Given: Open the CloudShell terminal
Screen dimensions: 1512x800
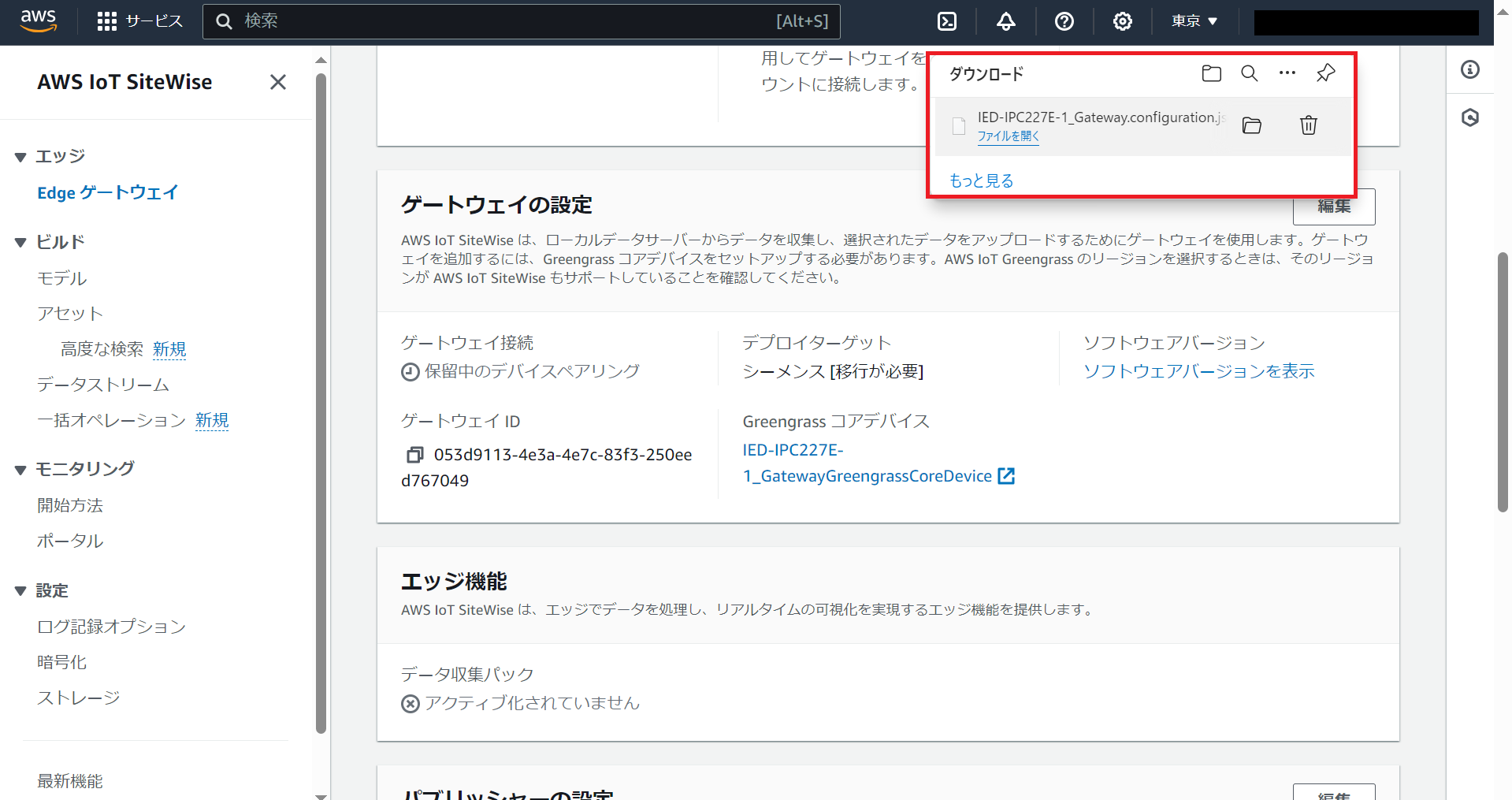Looking at the screenshot, I should pos(946,21).
